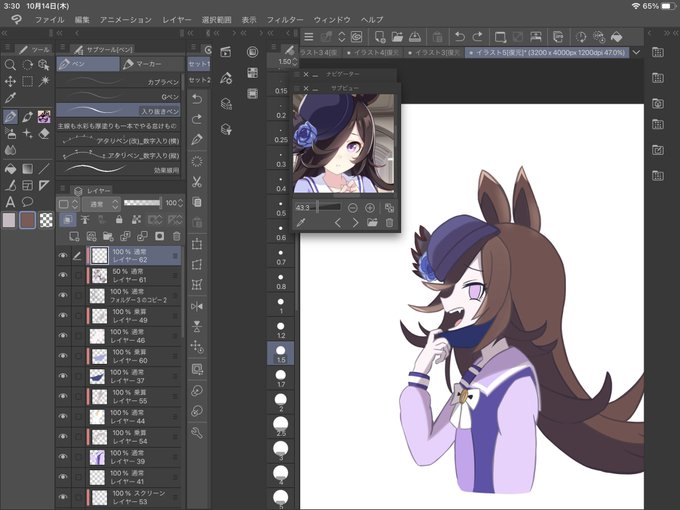Click the lock layer icon
Screen dimensions: 680x510
119,219
